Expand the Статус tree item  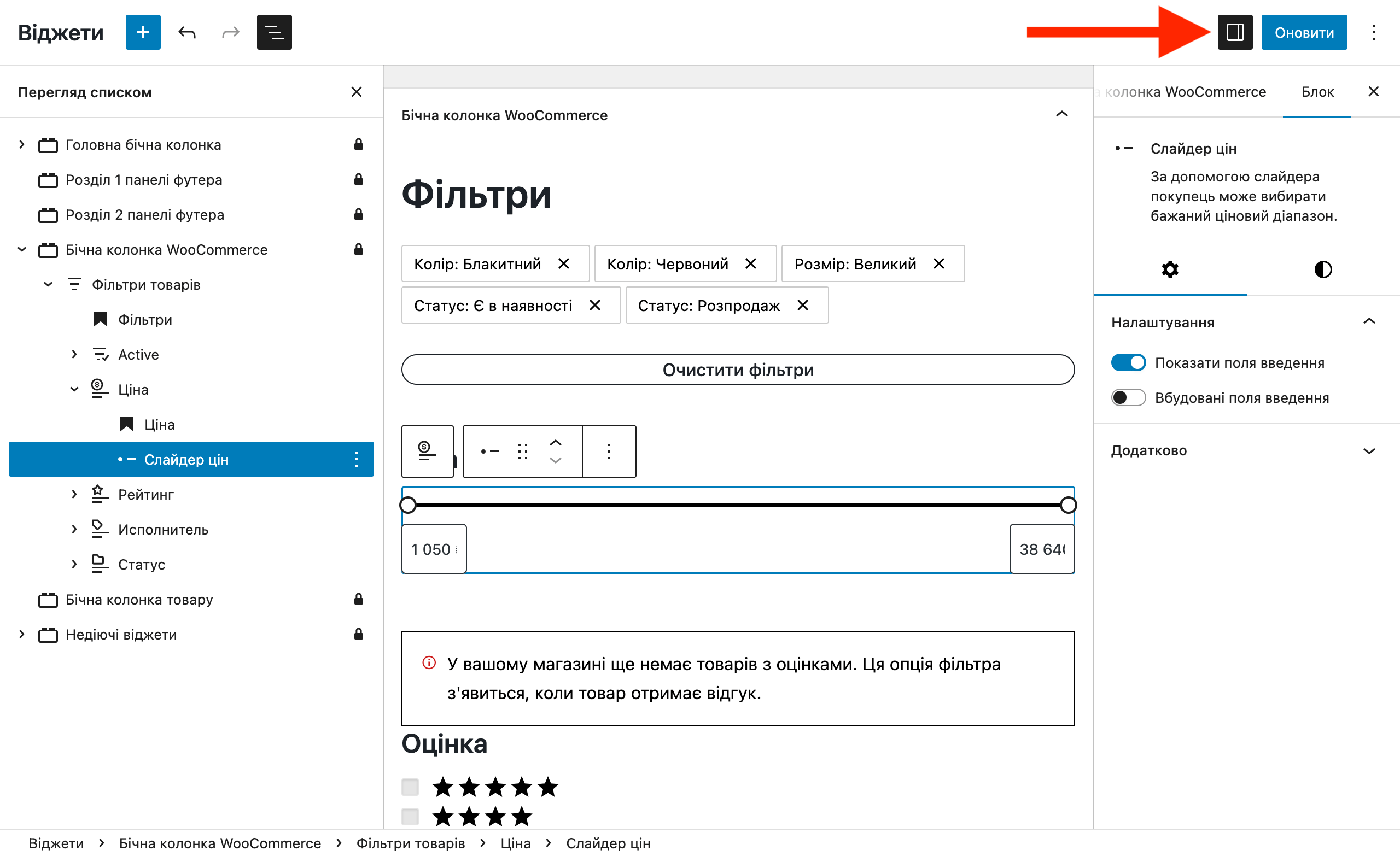(74, 564)
